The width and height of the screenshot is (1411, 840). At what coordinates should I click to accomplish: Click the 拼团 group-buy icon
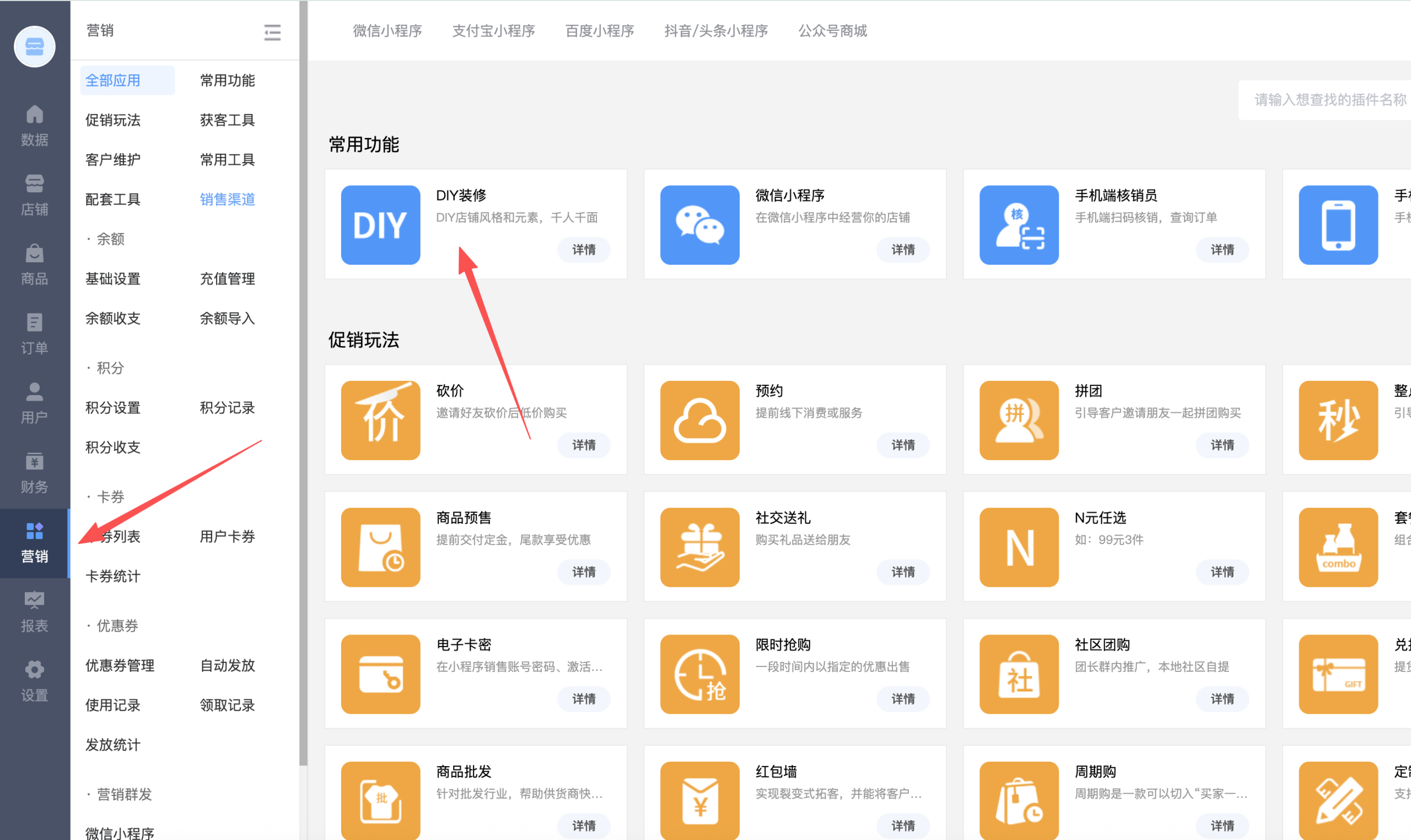pos(1019,420)
